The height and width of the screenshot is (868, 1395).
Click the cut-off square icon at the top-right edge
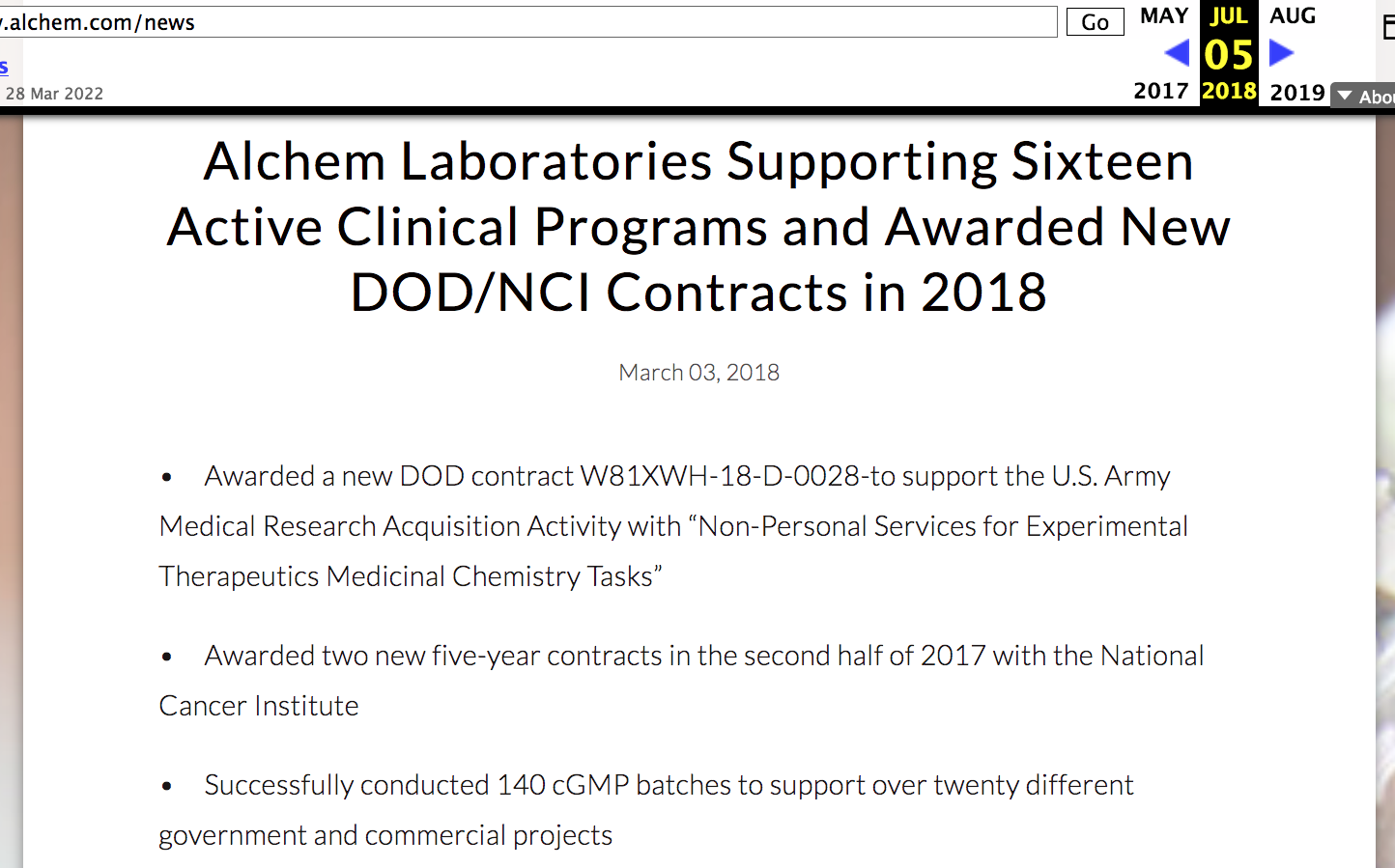click(1388, 27)
